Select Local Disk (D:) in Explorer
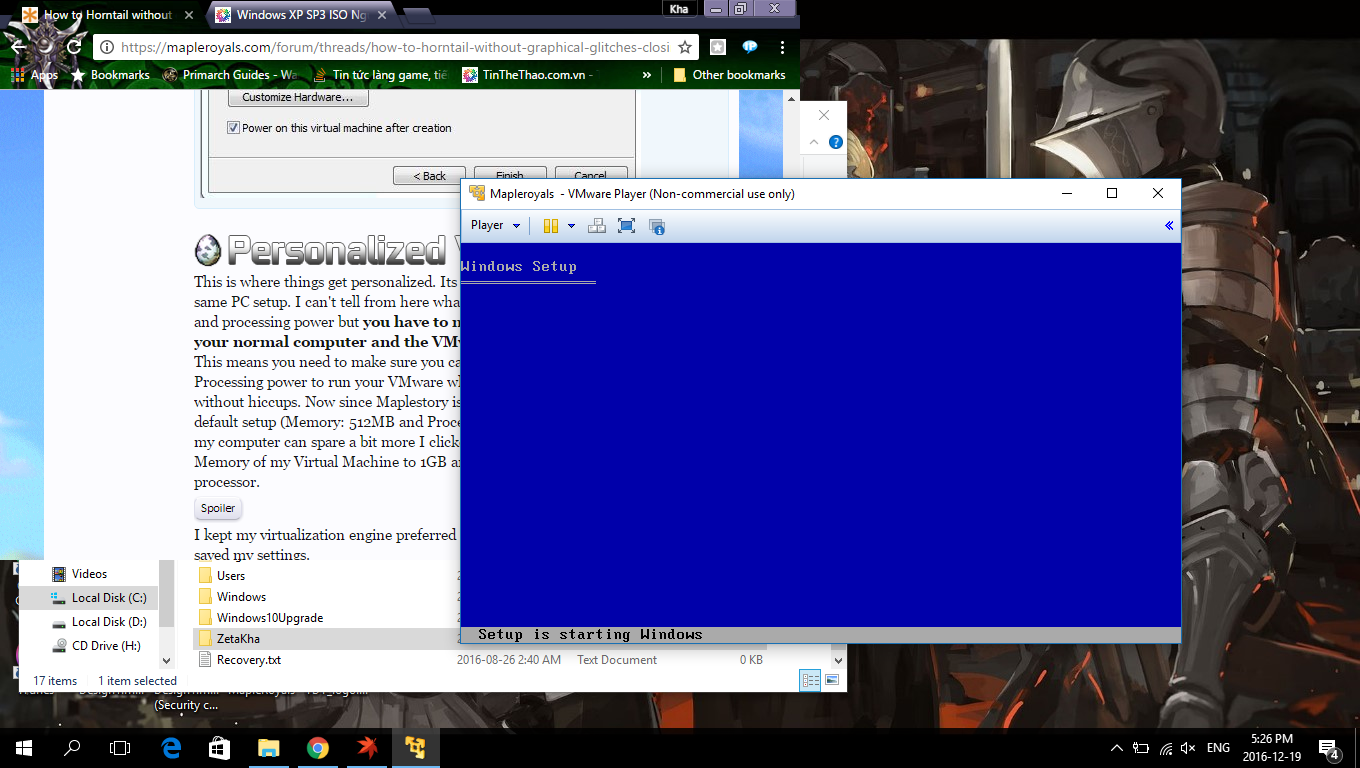 tap(98, 622)
